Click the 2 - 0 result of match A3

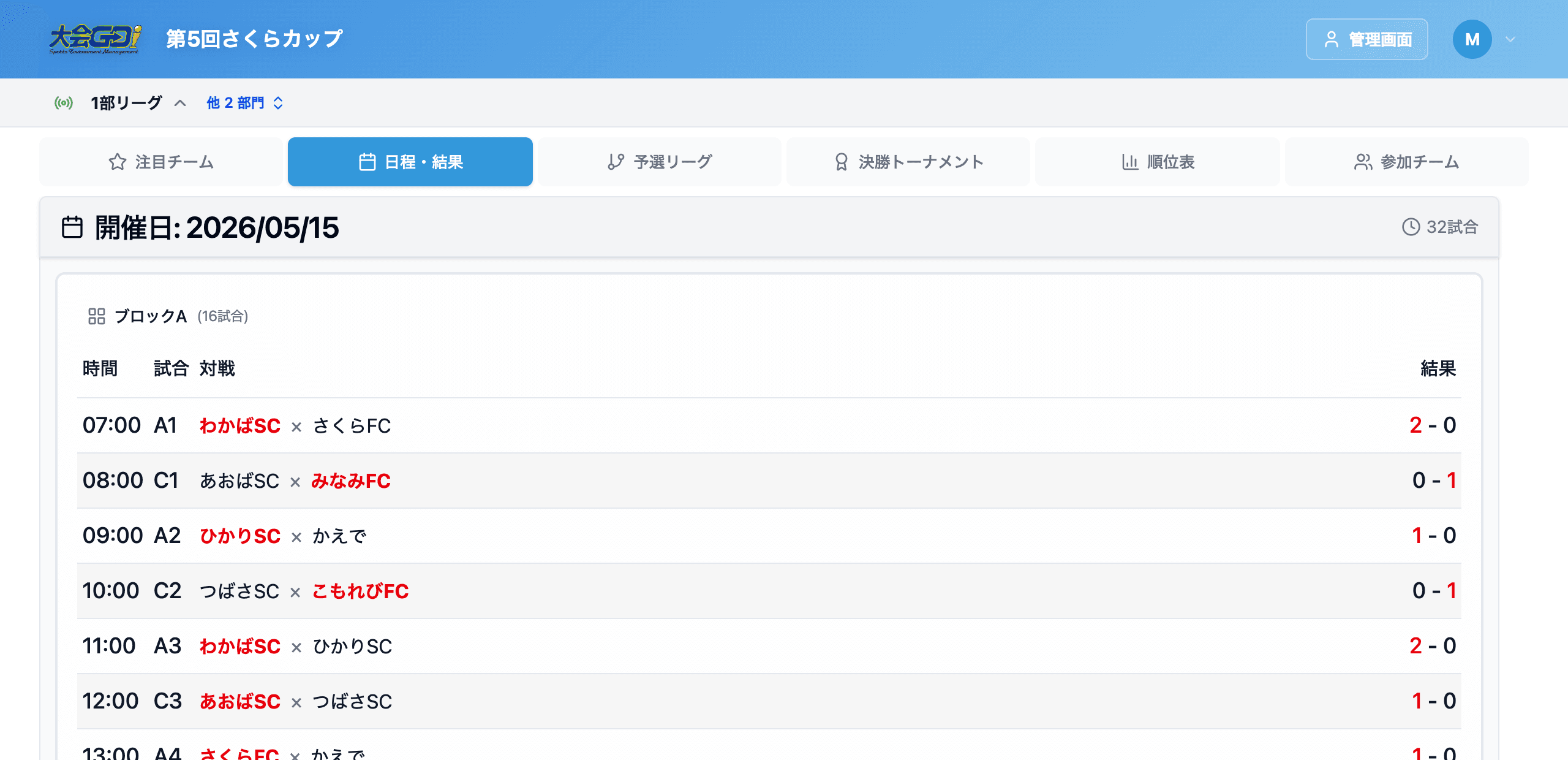coord(1433,645)
